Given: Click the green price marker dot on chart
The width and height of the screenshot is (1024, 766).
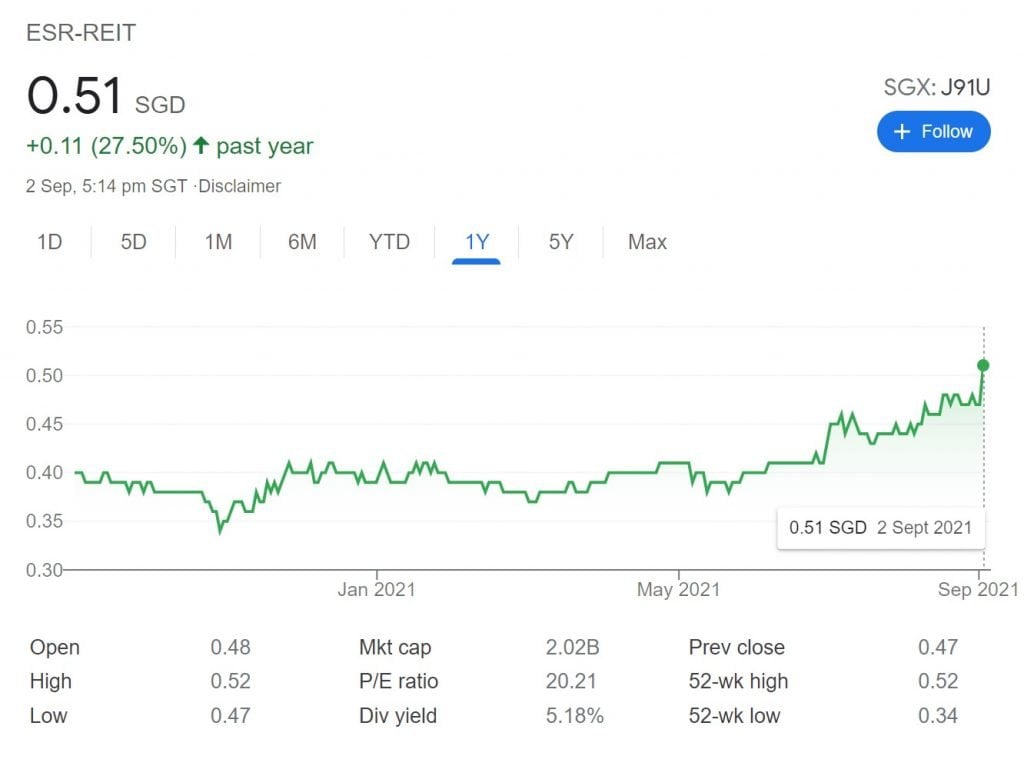Looking at the screenshot, I should (x=983, y=366).
